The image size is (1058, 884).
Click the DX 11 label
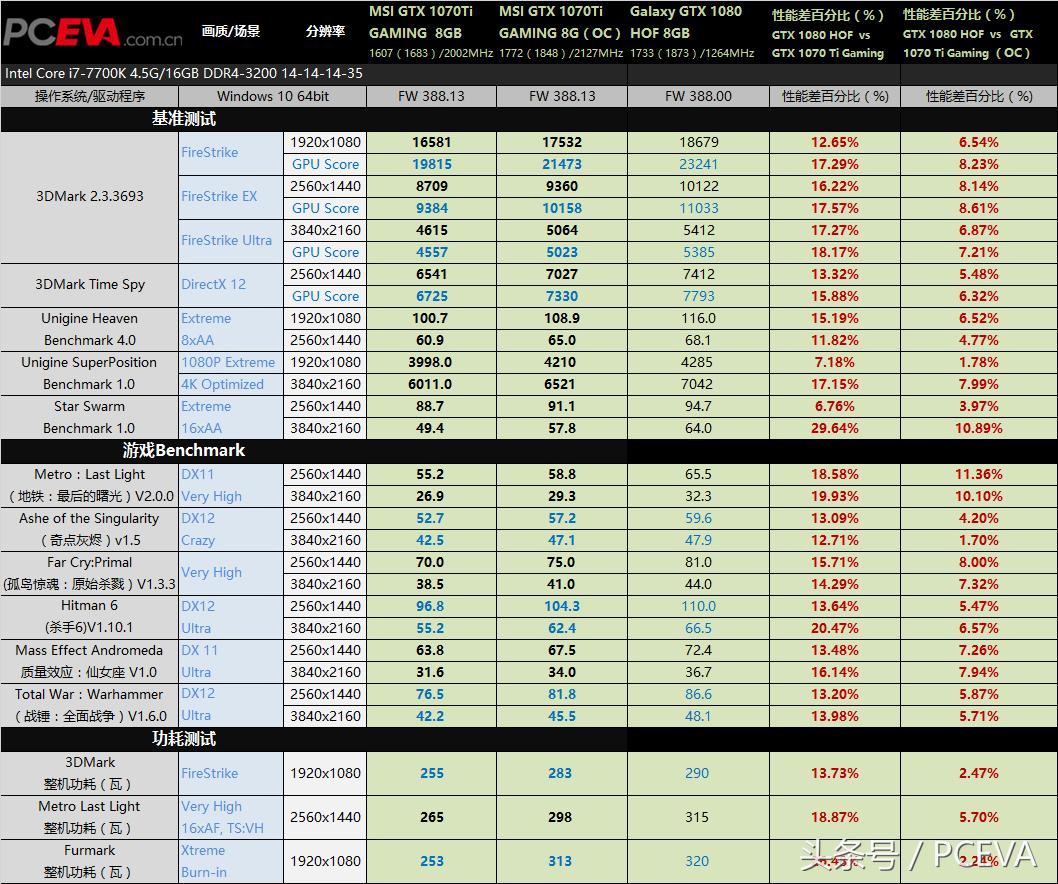click(199, 650)
